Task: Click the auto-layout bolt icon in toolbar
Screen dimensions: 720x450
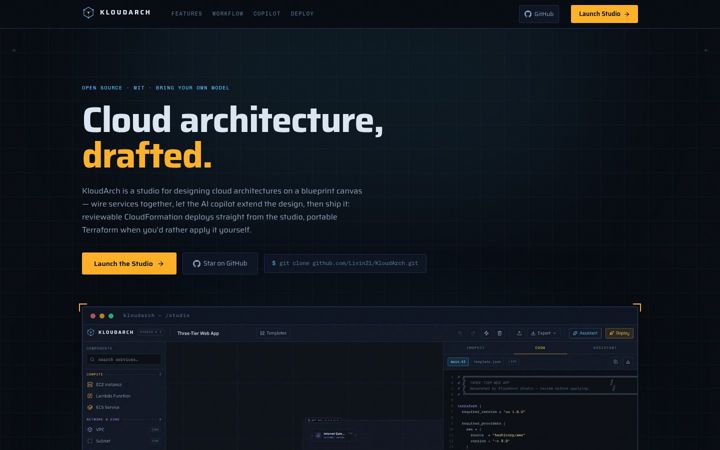Action: [x=486, y=333]
